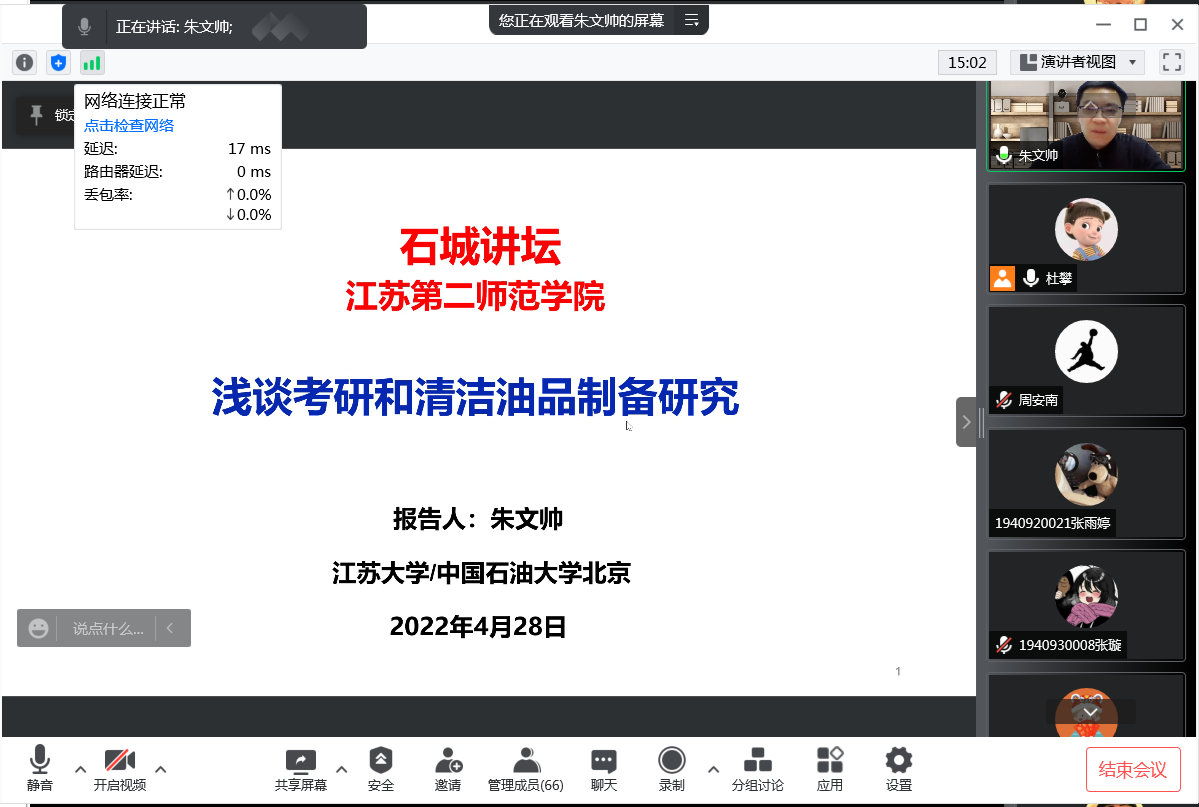Turn on video camera
Image resolution: width=1199 pixels, height=807 pixels.
(x=120, y=769)
